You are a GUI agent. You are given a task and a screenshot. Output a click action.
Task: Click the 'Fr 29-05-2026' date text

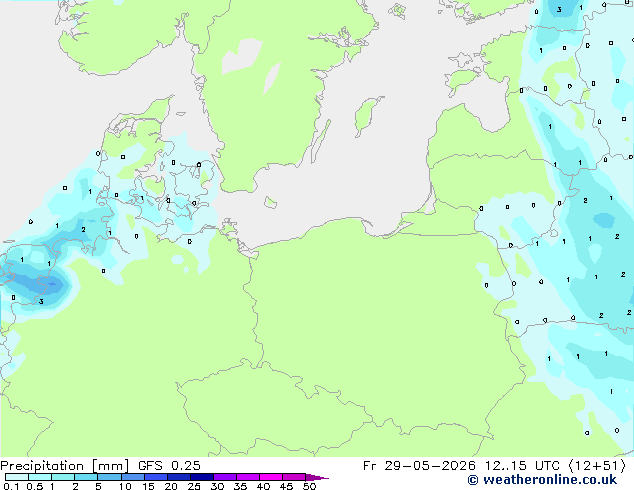click(x=419, y=466)
